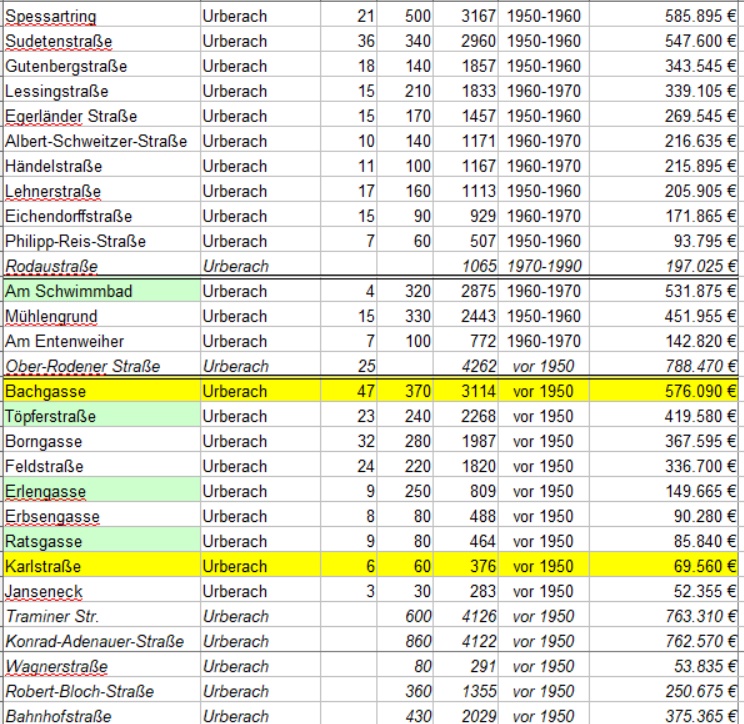Click the Töpferstraße street name cell

pos(100,416)
